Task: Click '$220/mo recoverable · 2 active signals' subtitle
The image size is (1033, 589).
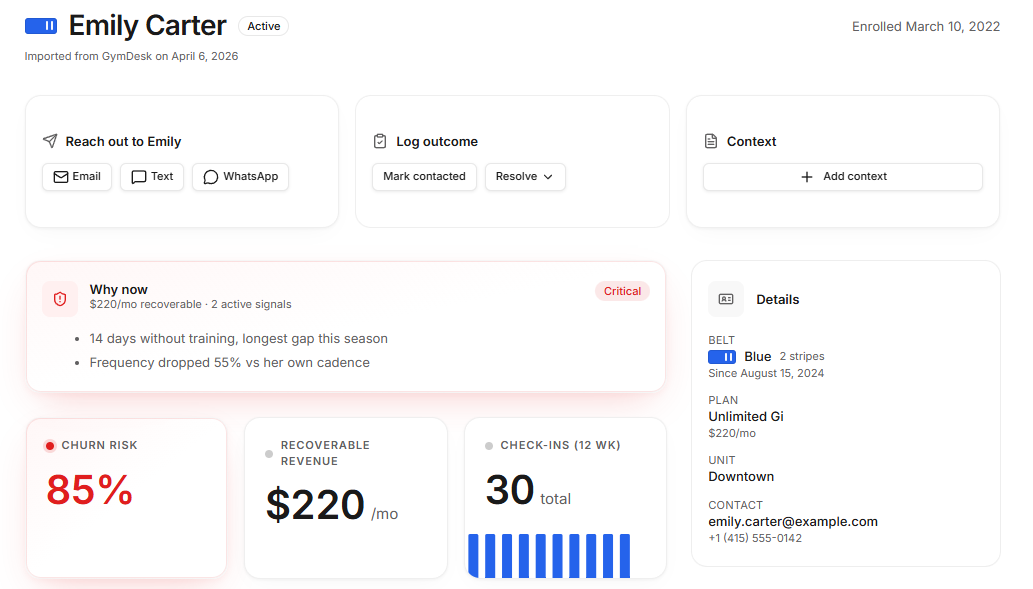Action: pyautogui.click(x=190, y=304)
